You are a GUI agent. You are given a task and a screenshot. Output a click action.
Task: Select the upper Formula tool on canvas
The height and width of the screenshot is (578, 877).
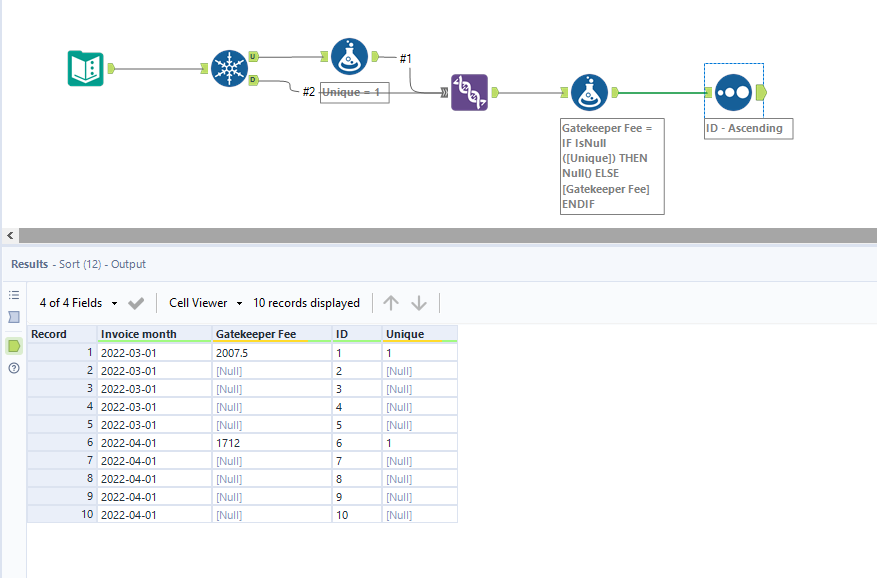click(349, 57)
